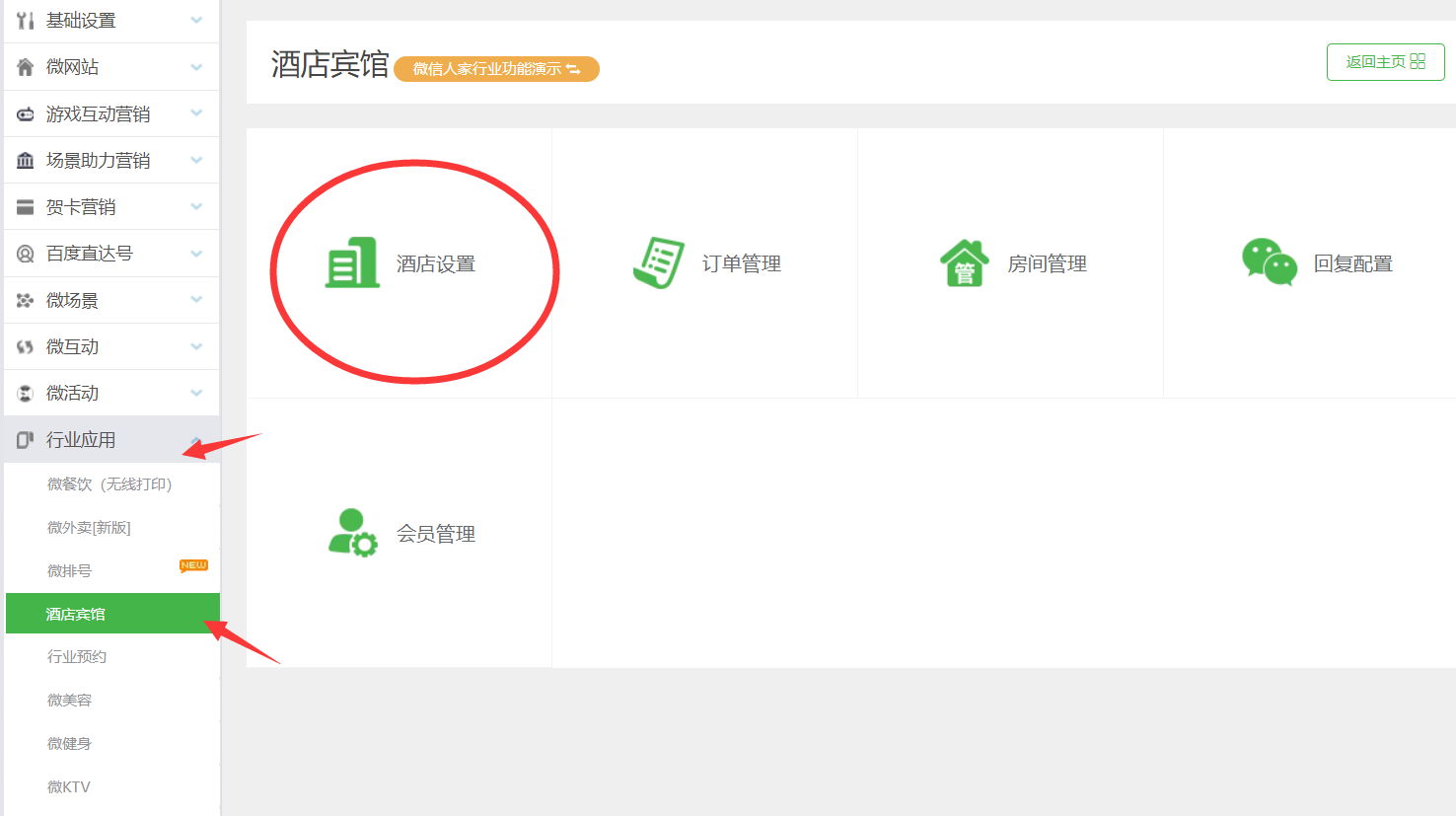Expand the 贺卡营销 dropdown arrow

pyautogui.click(x=196, y=207)
